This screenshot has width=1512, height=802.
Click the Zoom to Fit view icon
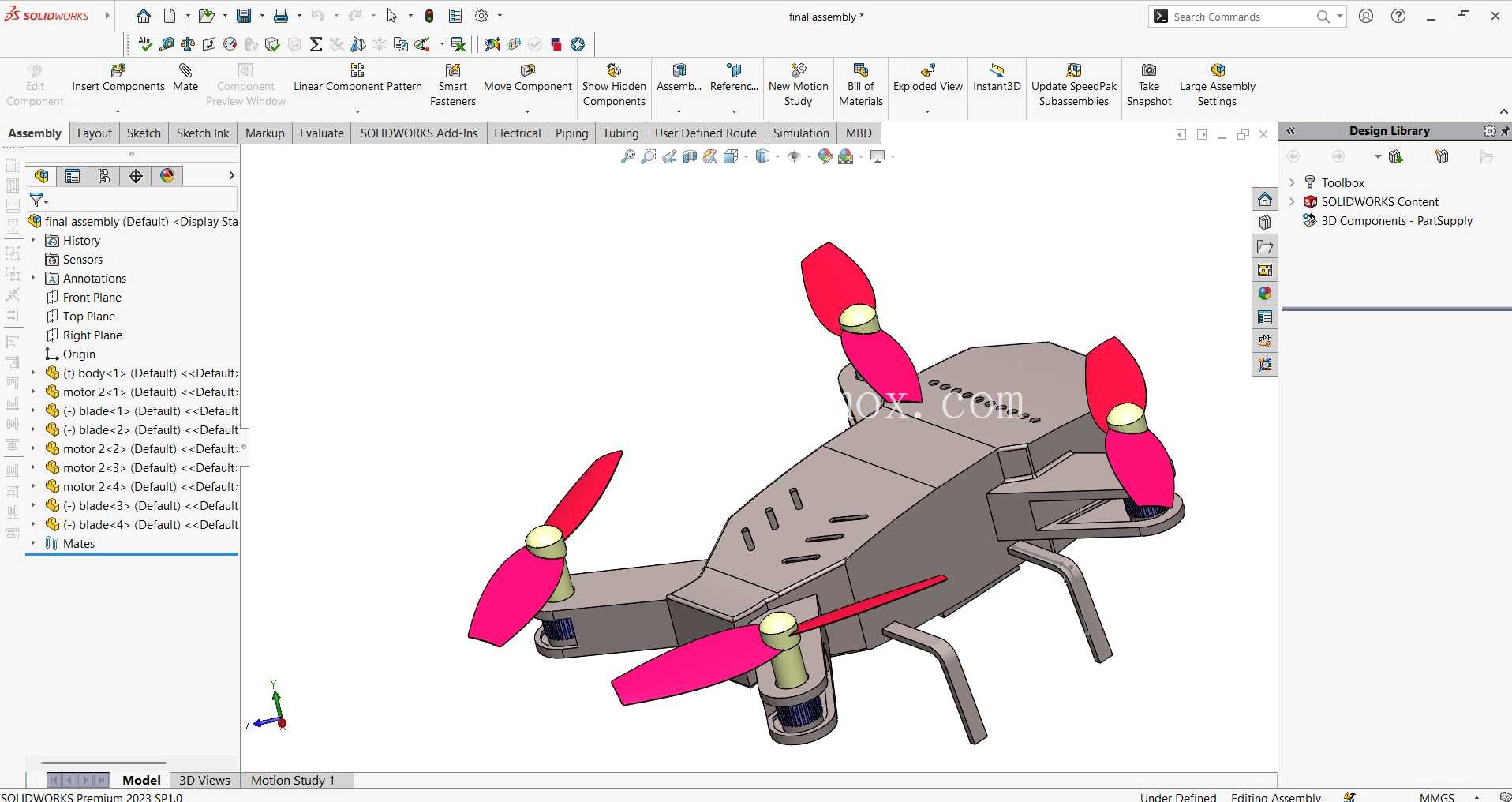(x=628, y=156)
